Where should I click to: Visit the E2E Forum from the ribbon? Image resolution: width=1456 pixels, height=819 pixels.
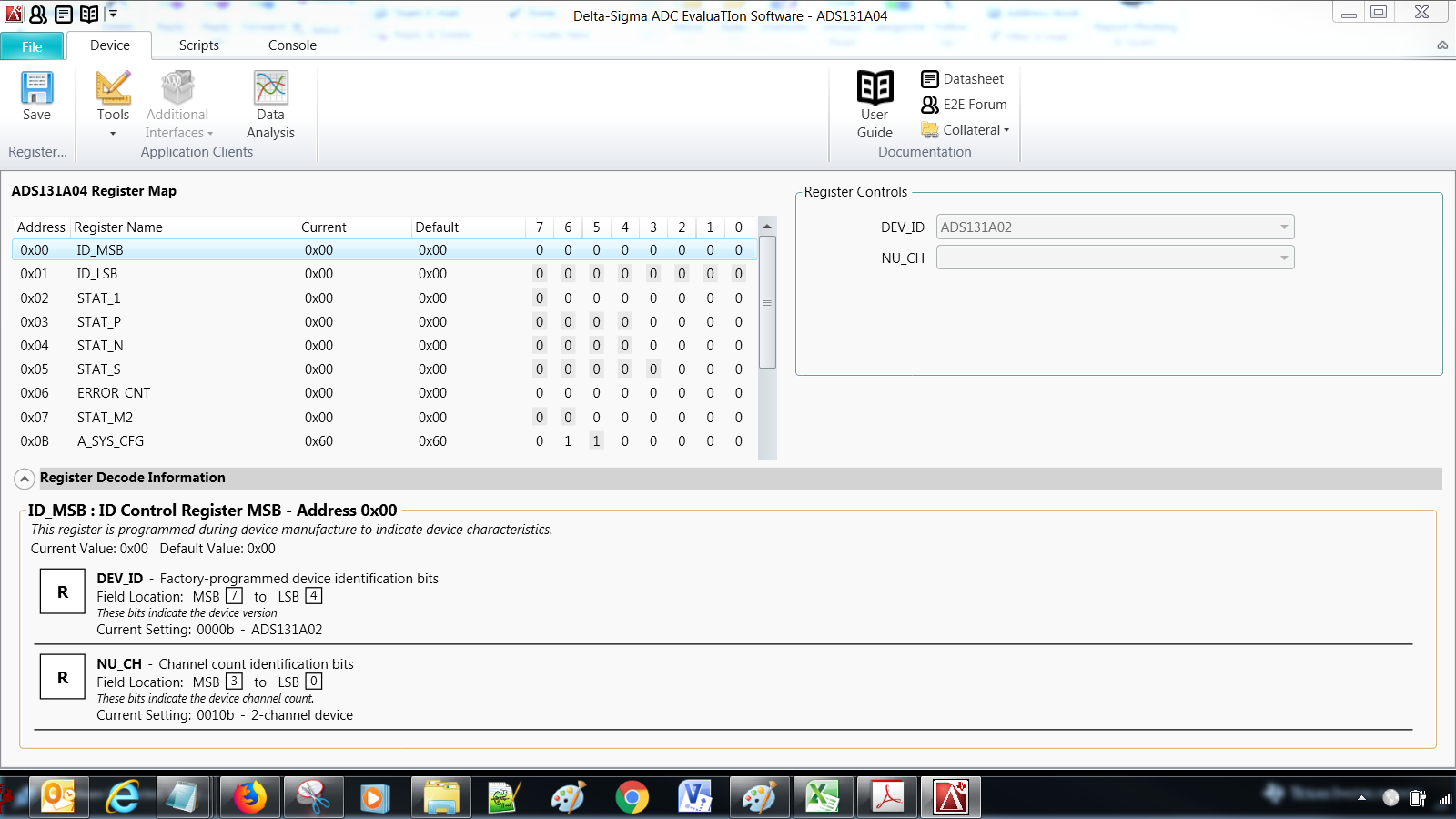pyautogui.click(x=964, y=105)
